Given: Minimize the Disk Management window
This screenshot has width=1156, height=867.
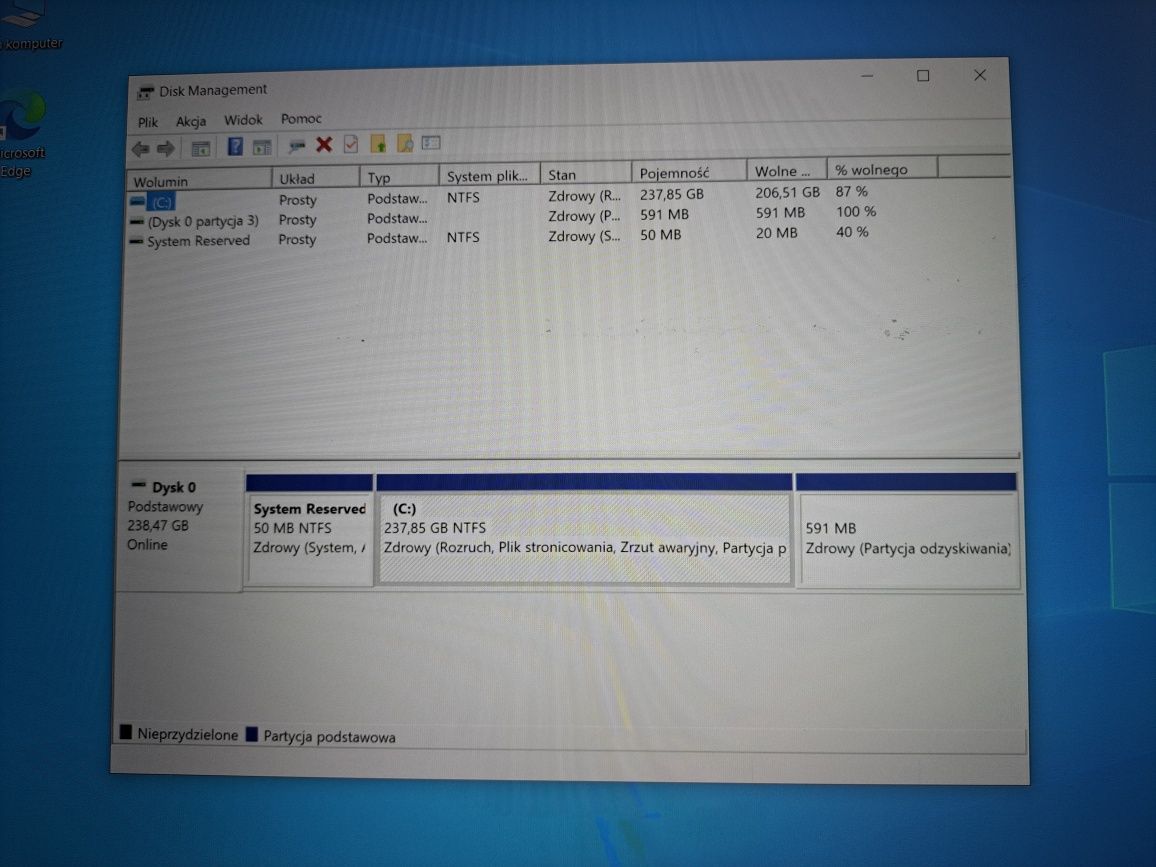Looking at the screenshot, I should tap(867, 77).
